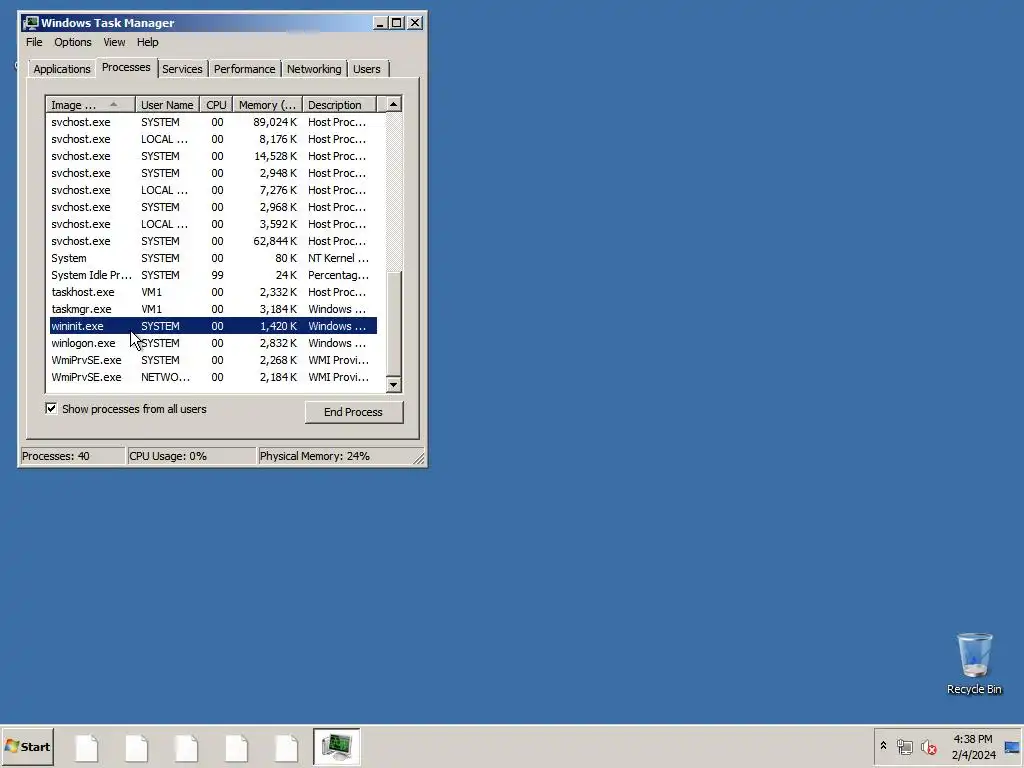This screenshot has height=768, width=1024.
Task: Open the Recycle Bin desktop icon
Action: coord(974,664)
